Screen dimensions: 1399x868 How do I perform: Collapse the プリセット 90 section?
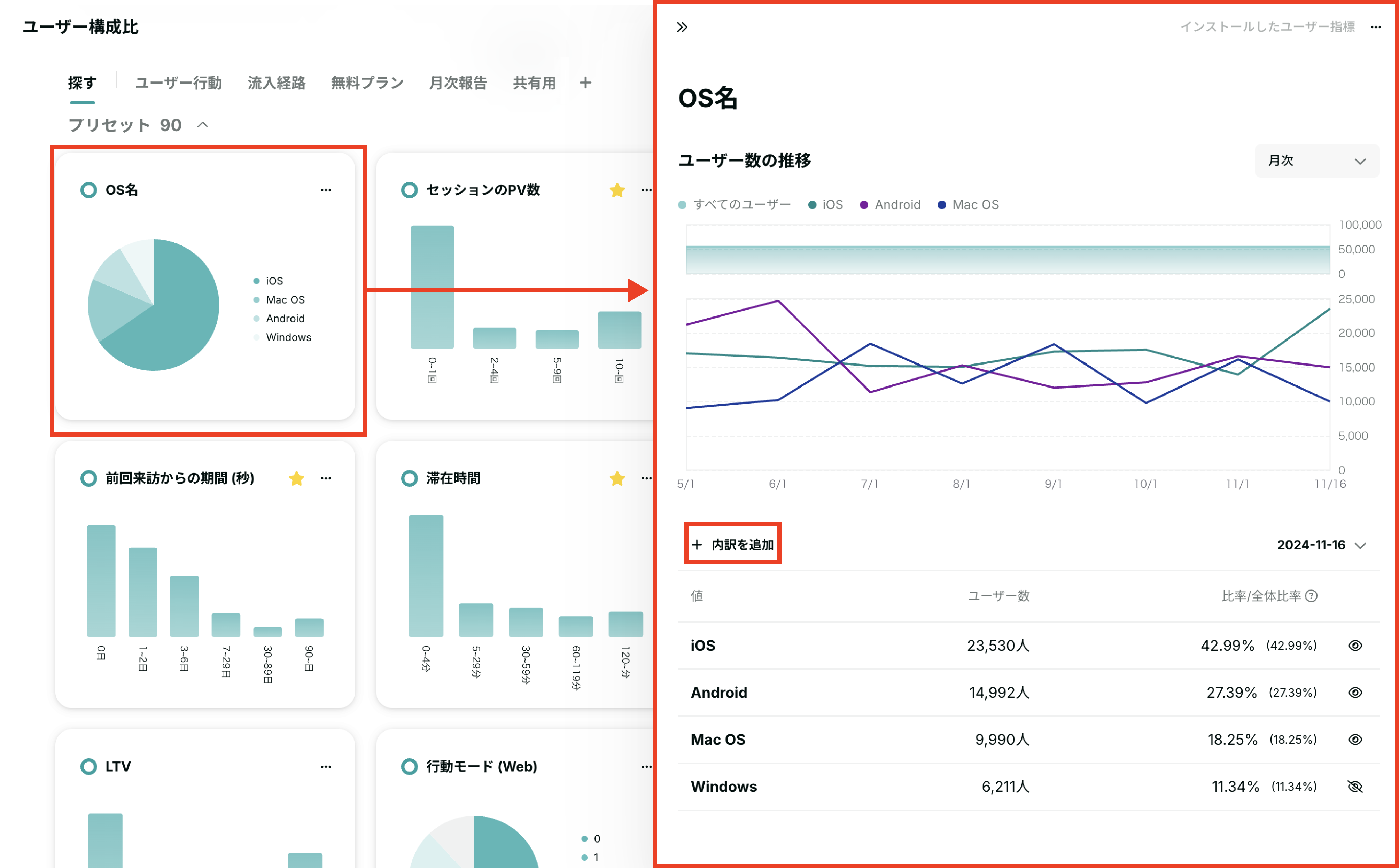pos(203,125)
